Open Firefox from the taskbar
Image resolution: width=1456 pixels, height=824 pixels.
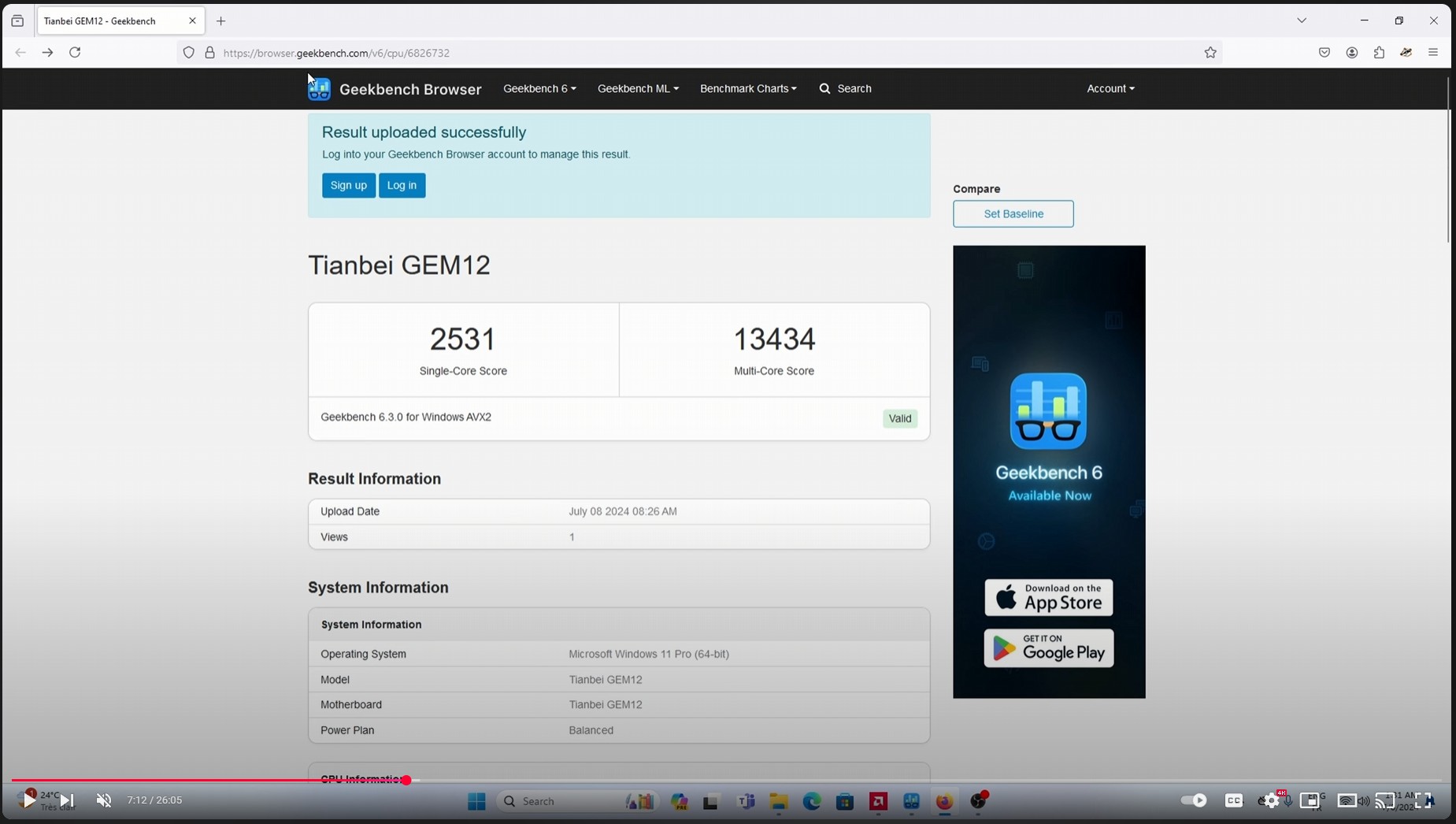tap(944, 801)
